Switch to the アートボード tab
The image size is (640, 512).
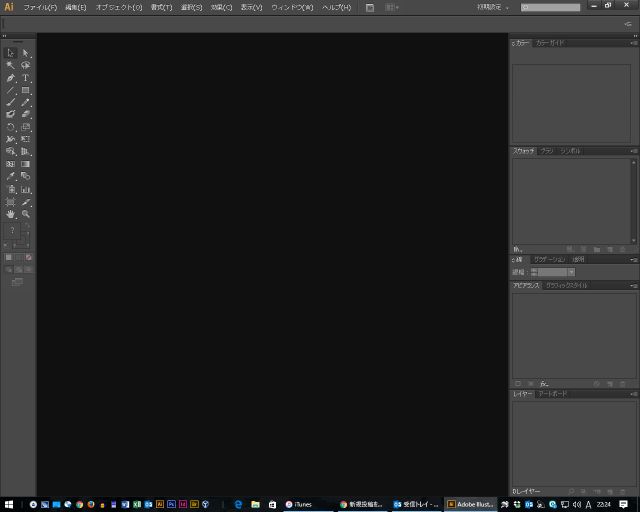click(552, 394)
